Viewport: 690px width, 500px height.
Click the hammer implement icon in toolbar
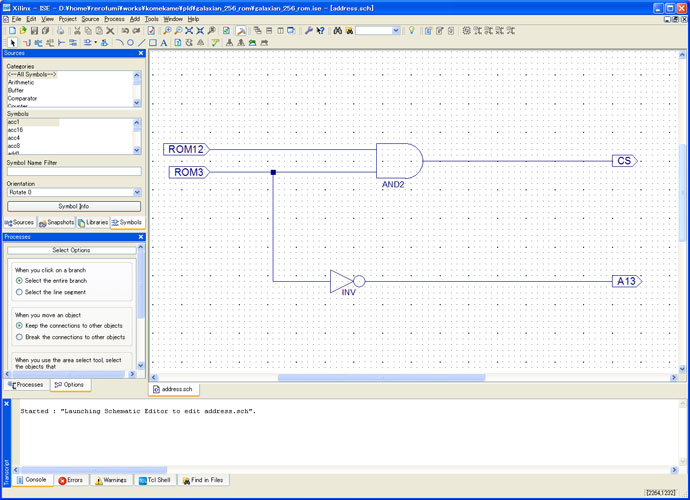tap(241, 30)
